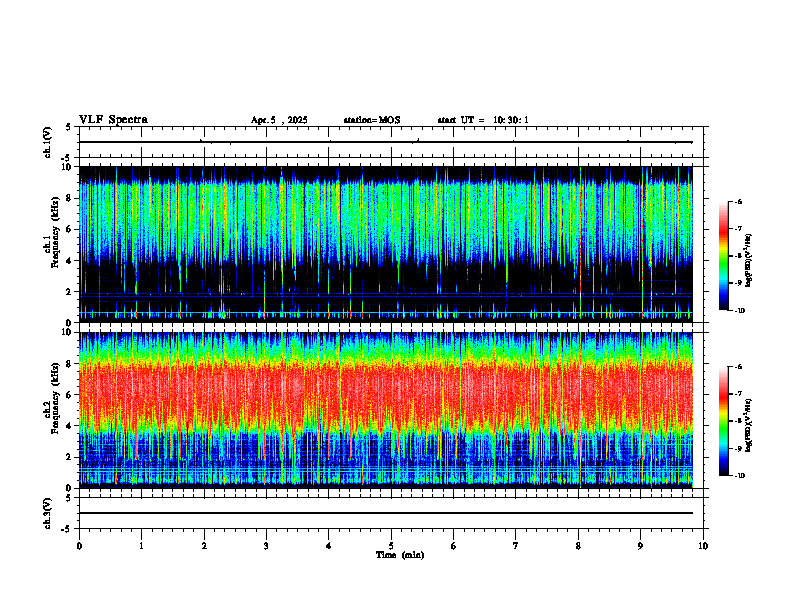Click the 'ch.1(V)' axis label
This screenshot has width=792, height=612.
pos(48,142)
